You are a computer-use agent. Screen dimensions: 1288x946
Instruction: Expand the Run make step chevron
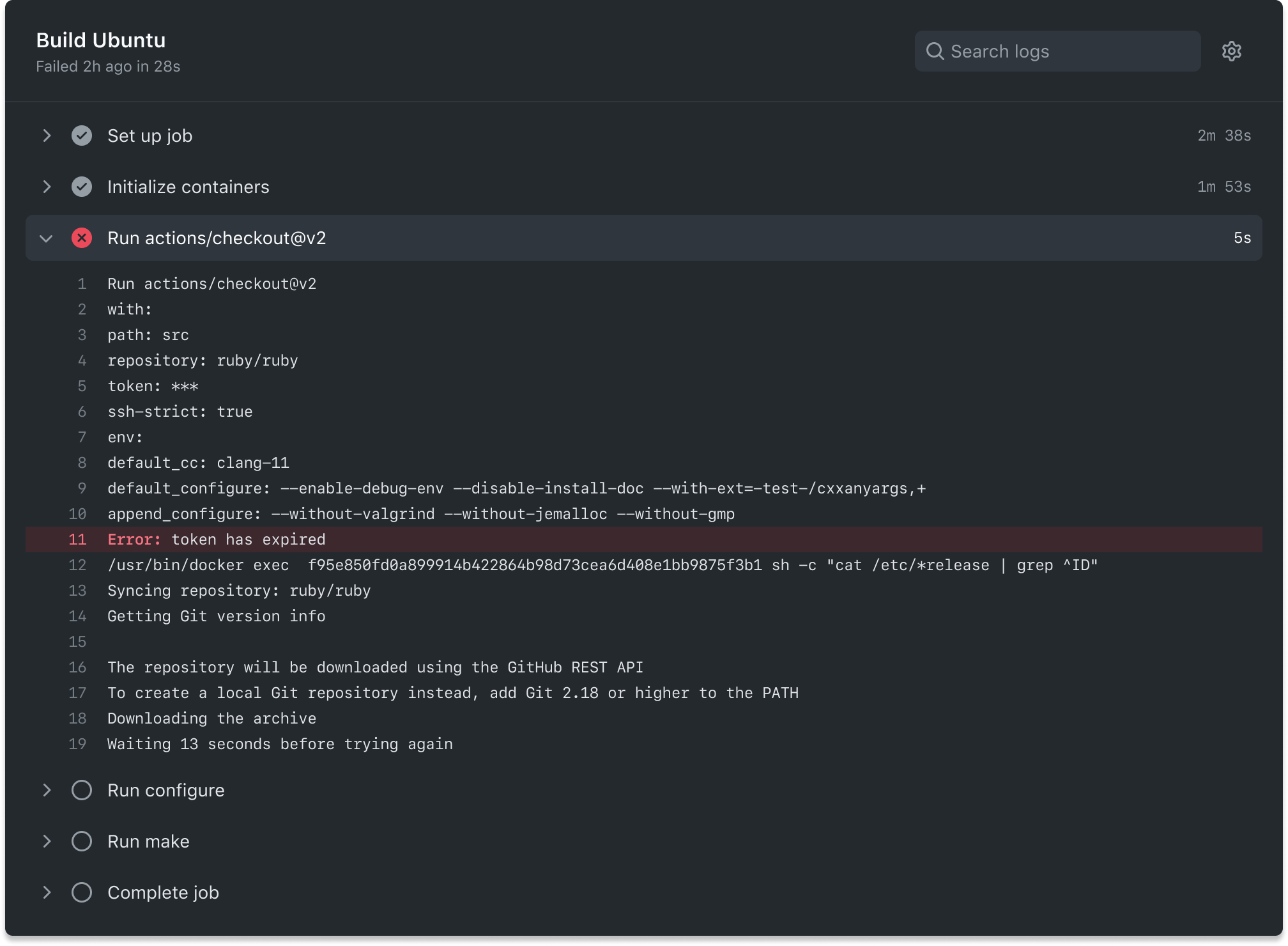coord(47,841)
